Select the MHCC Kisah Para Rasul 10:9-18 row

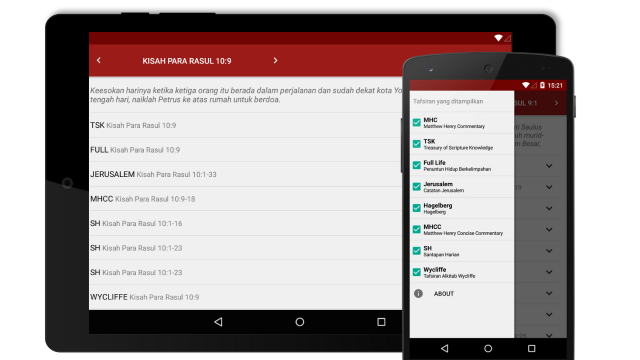pyautogui.click(x=245, y=199)
